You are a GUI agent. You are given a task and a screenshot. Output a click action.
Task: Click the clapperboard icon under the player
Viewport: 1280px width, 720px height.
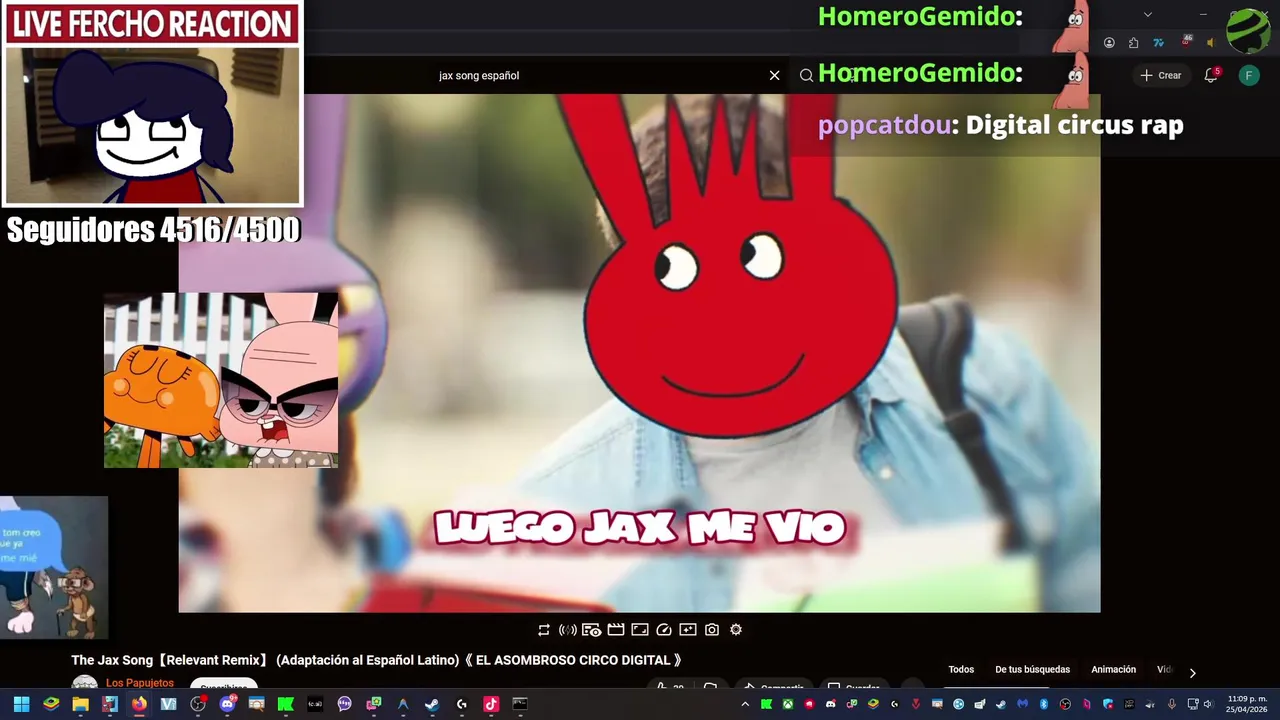[x=616, y=630]
